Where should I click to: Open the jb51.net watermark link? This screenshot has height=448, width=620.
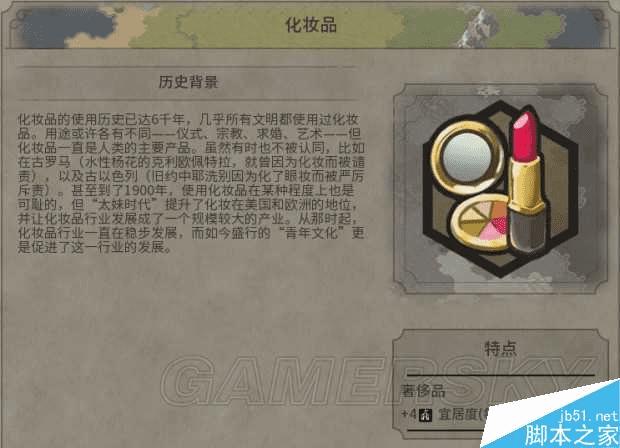pyautogui.click(x=588, y=416)
